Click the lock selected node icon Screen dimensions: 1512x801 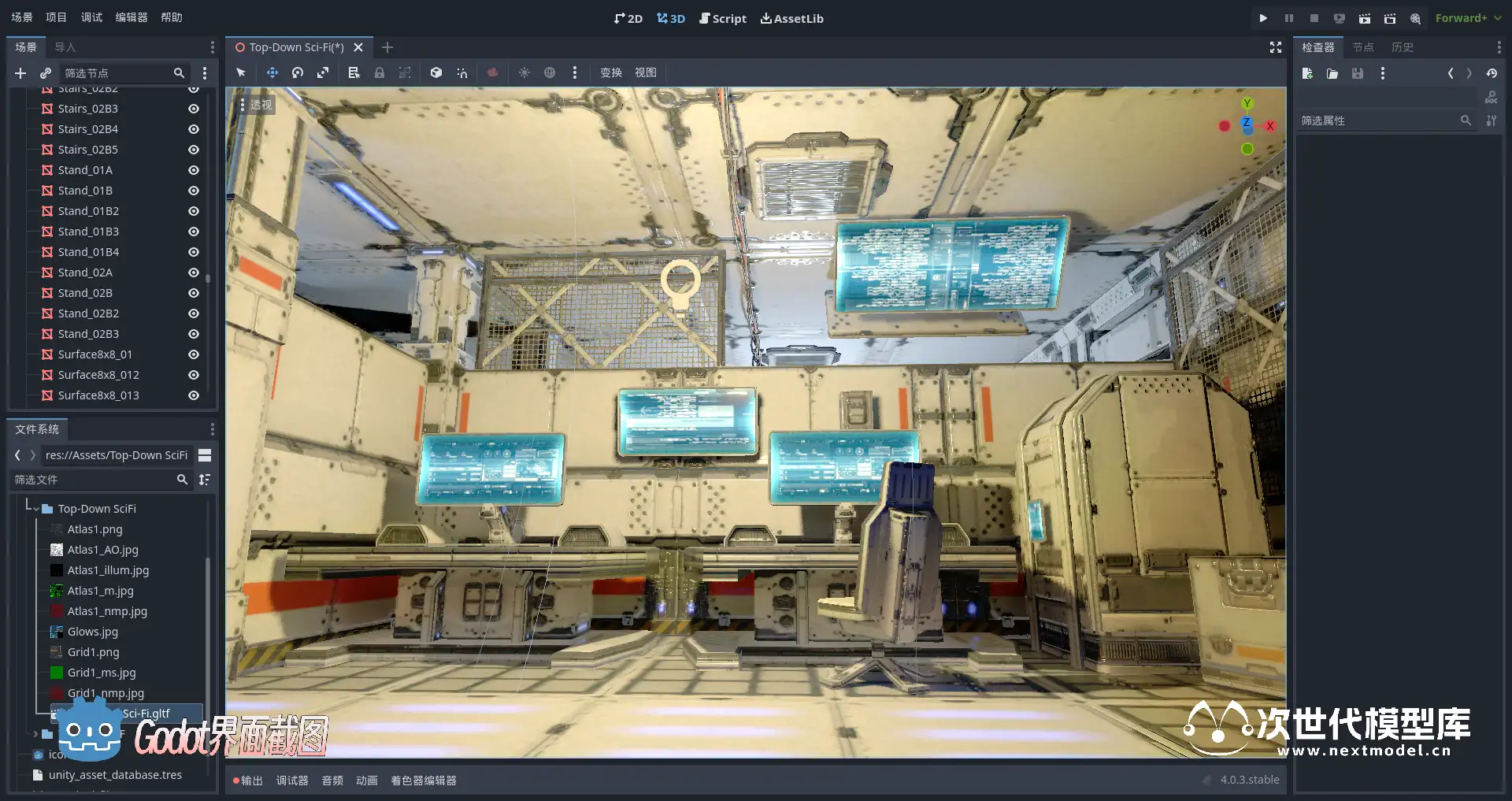380,72
